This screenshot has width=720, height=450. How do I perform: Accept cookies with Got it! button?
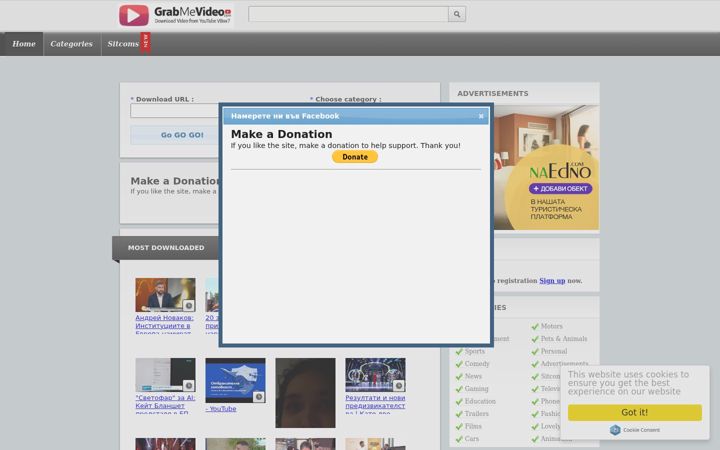click(x=635, y=412)
